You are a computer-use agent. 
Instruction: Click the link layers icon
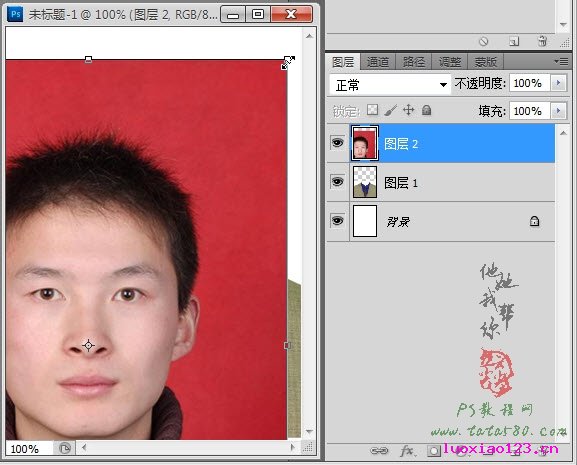pyautogui.click(x=379, y=450)
